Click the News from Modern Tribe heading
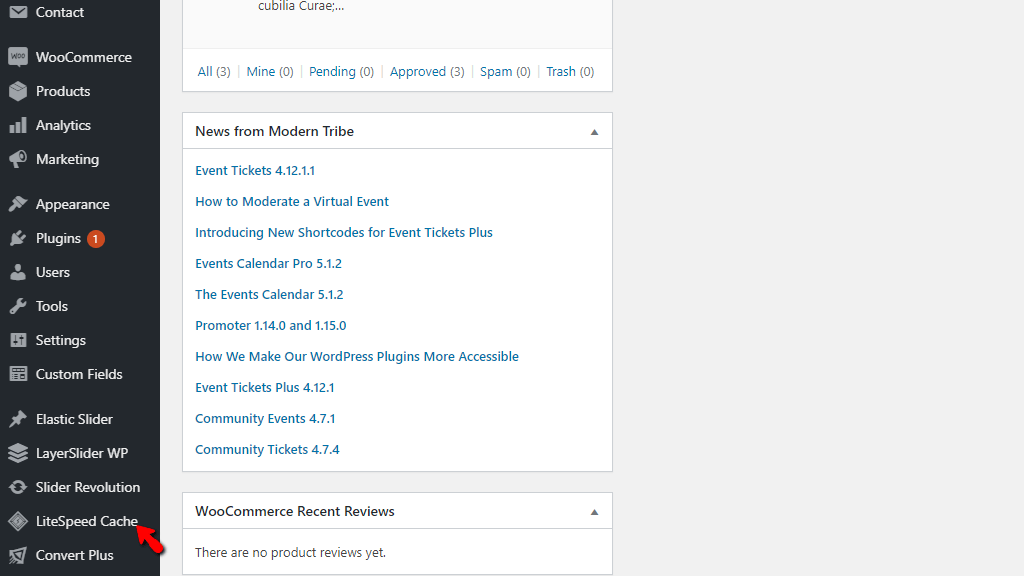Image resolution: width=1024 pixels, height=576 pixels. click(x=274, y=131)
